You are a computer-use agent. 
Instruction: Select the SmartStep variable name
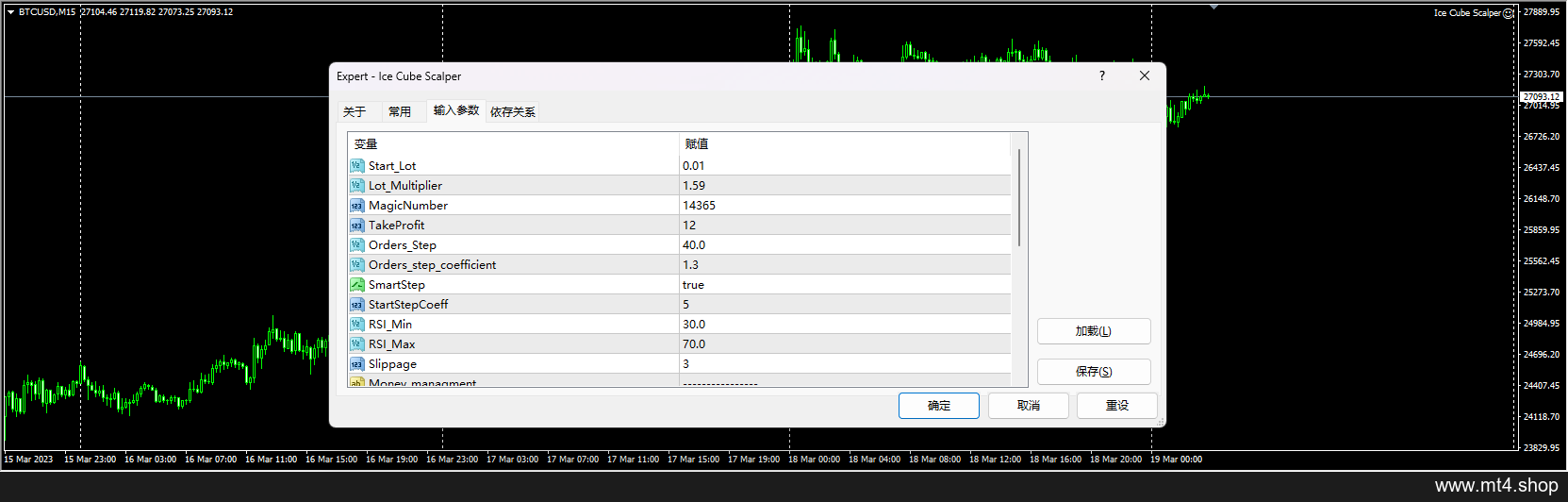[397, 285]
